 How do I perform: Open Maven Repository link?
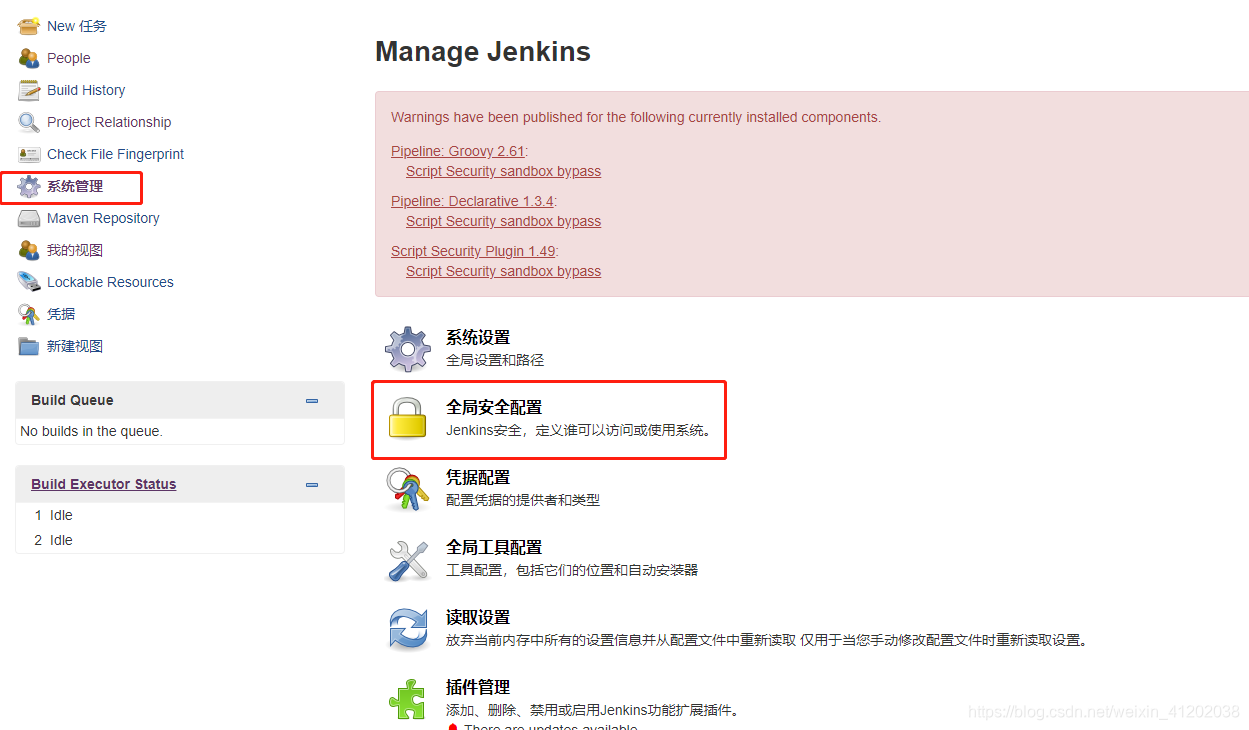(103, 218)
